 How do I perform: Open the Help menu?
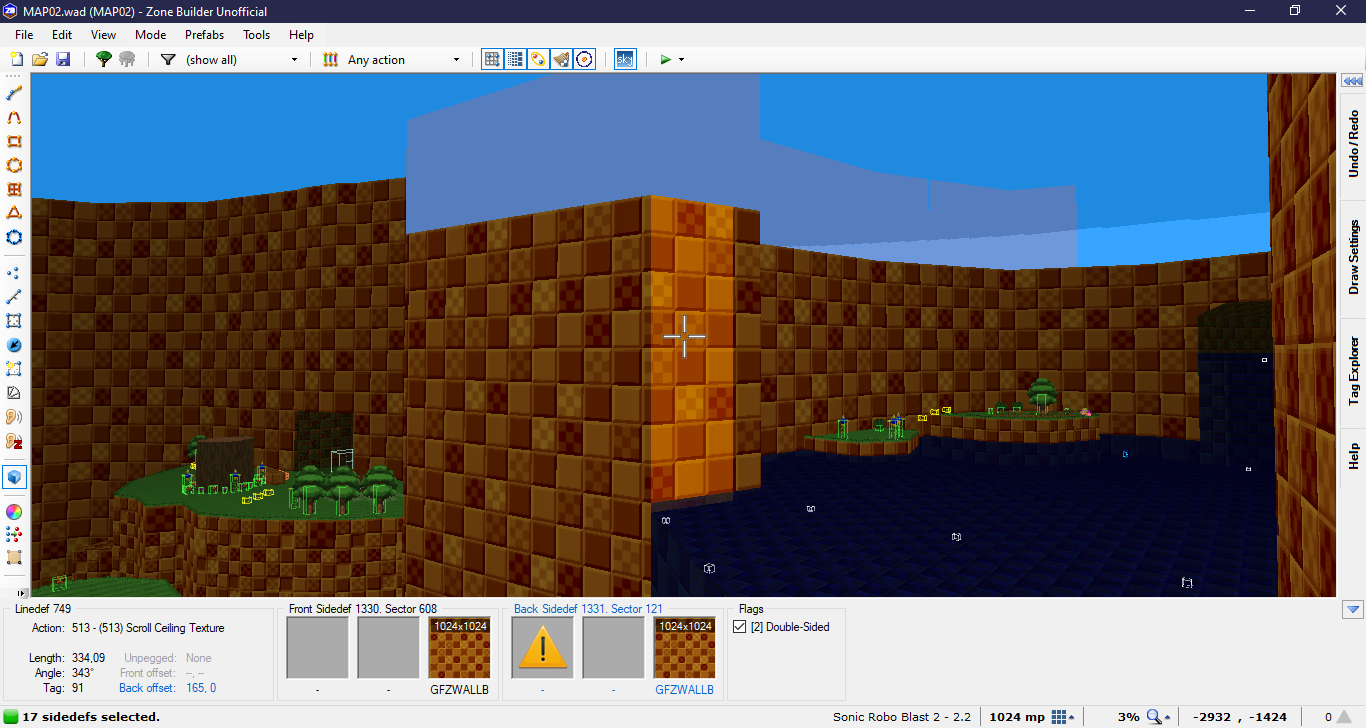click(301, 35)
